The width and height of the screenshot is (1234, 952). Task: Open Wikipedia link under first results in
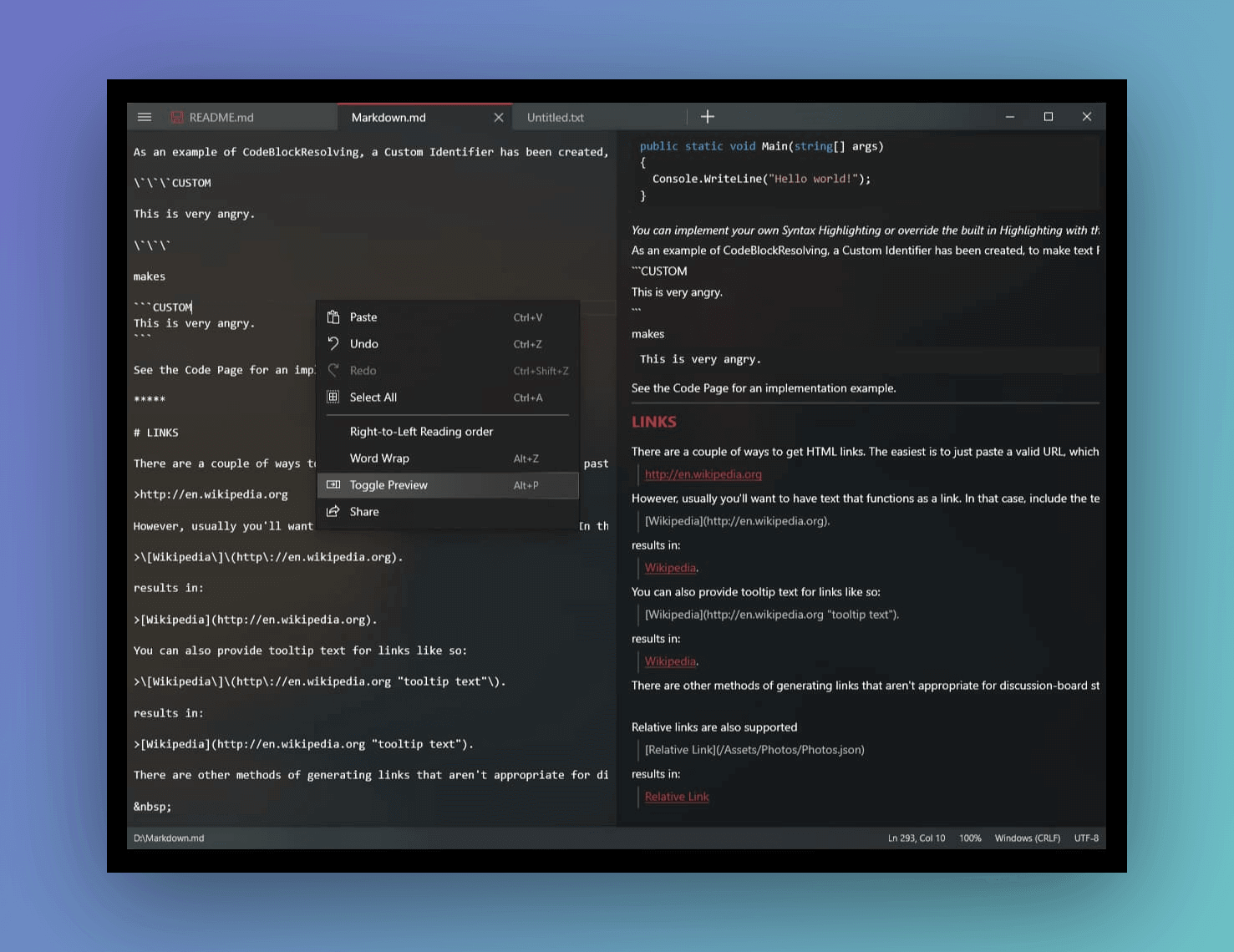pyautogui.click(x=670, y=568)
